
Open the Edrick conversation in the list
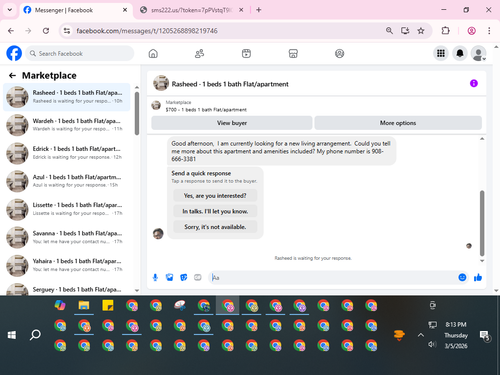67,153
